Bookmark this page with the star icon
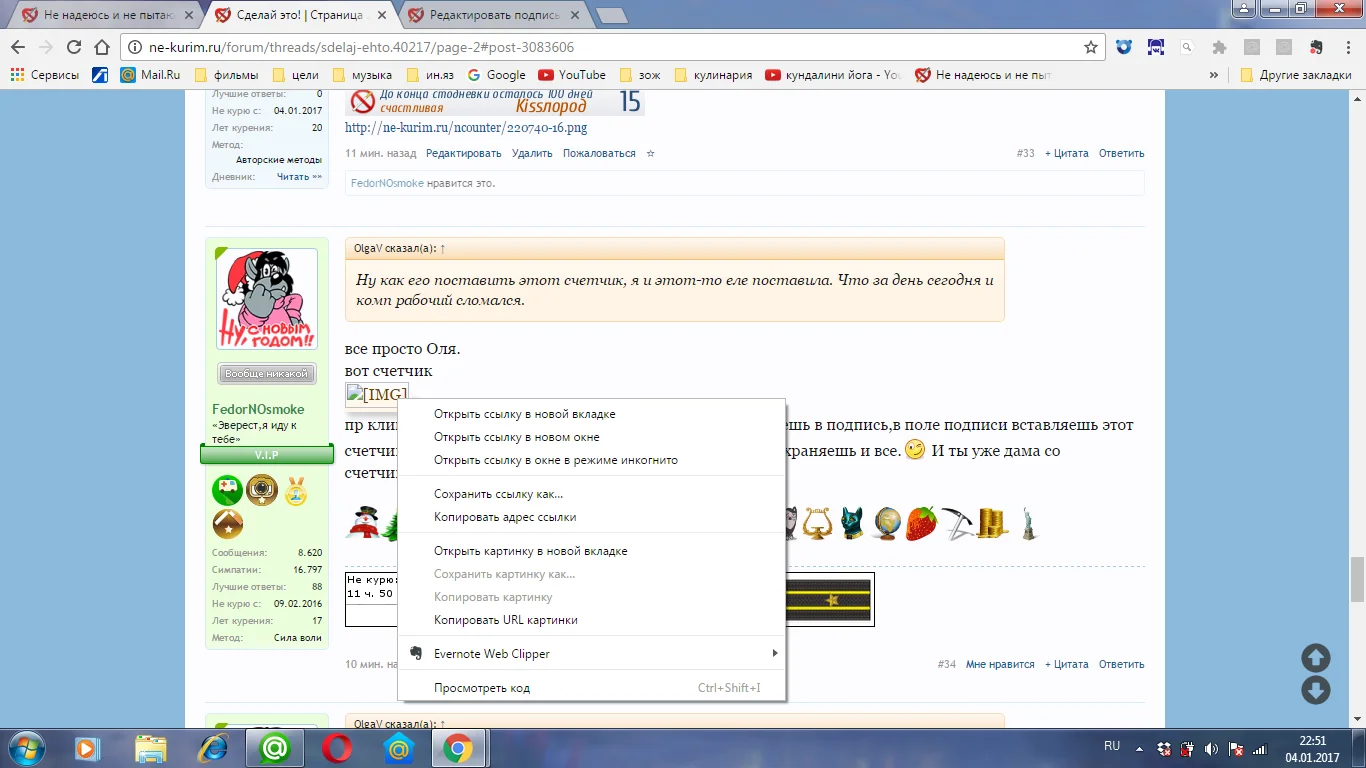 (x=1090, y=47)
